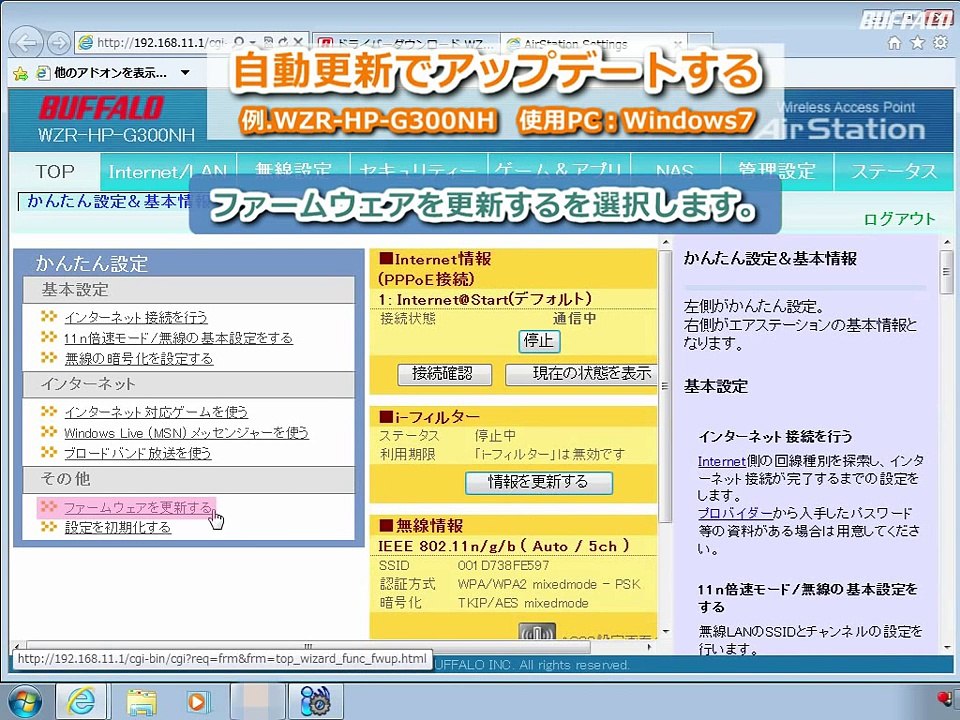
Task: Open the IE Favorites star icon
Action: tap(917, 42)
